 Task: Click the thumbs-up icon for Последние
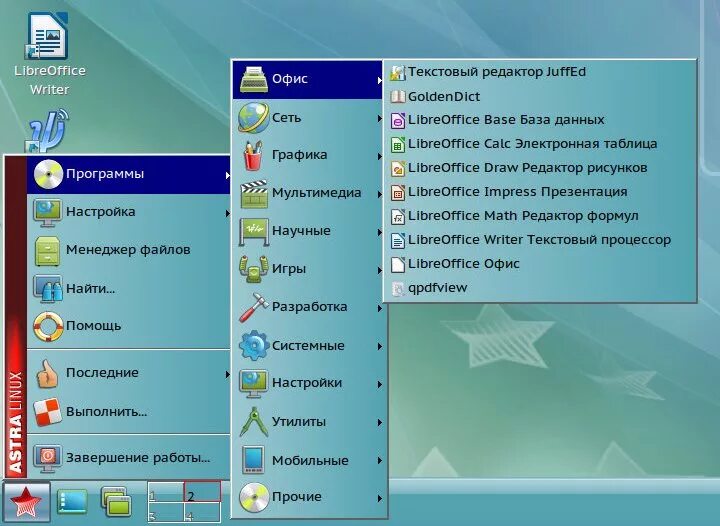point(47,373)
